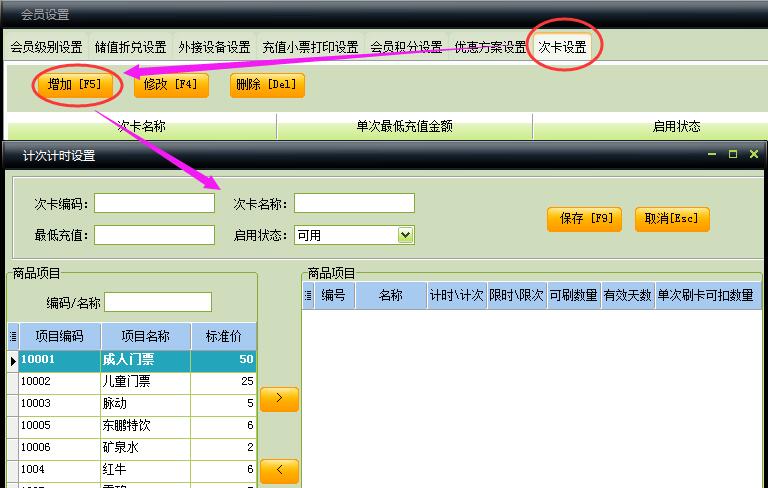768x488 pixels.
Task: Select 充值小票打印设置 tab
Action: (x=310, y=47)
